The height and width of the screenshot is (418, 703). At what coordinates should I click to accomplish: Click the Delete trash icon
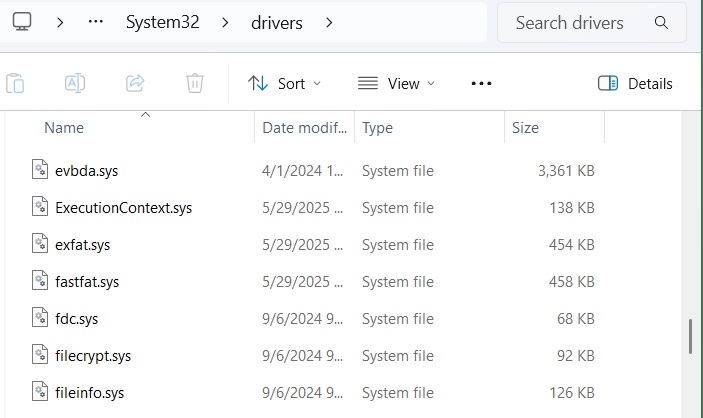(195, 83)
